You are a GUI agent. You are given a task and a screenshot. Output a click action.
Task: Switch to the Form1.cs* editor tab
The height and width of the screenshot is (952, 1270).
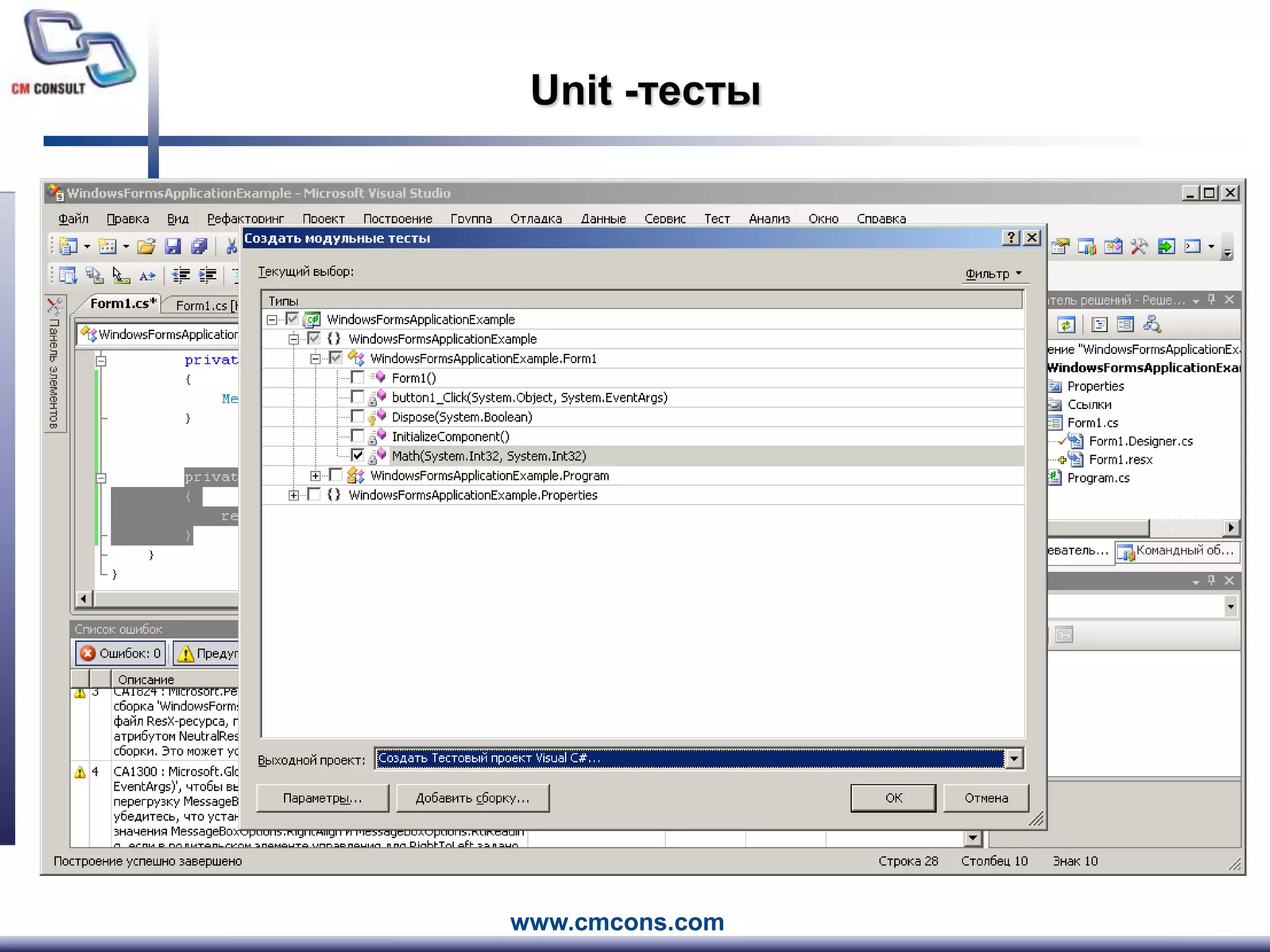click(x=122, y=303)
